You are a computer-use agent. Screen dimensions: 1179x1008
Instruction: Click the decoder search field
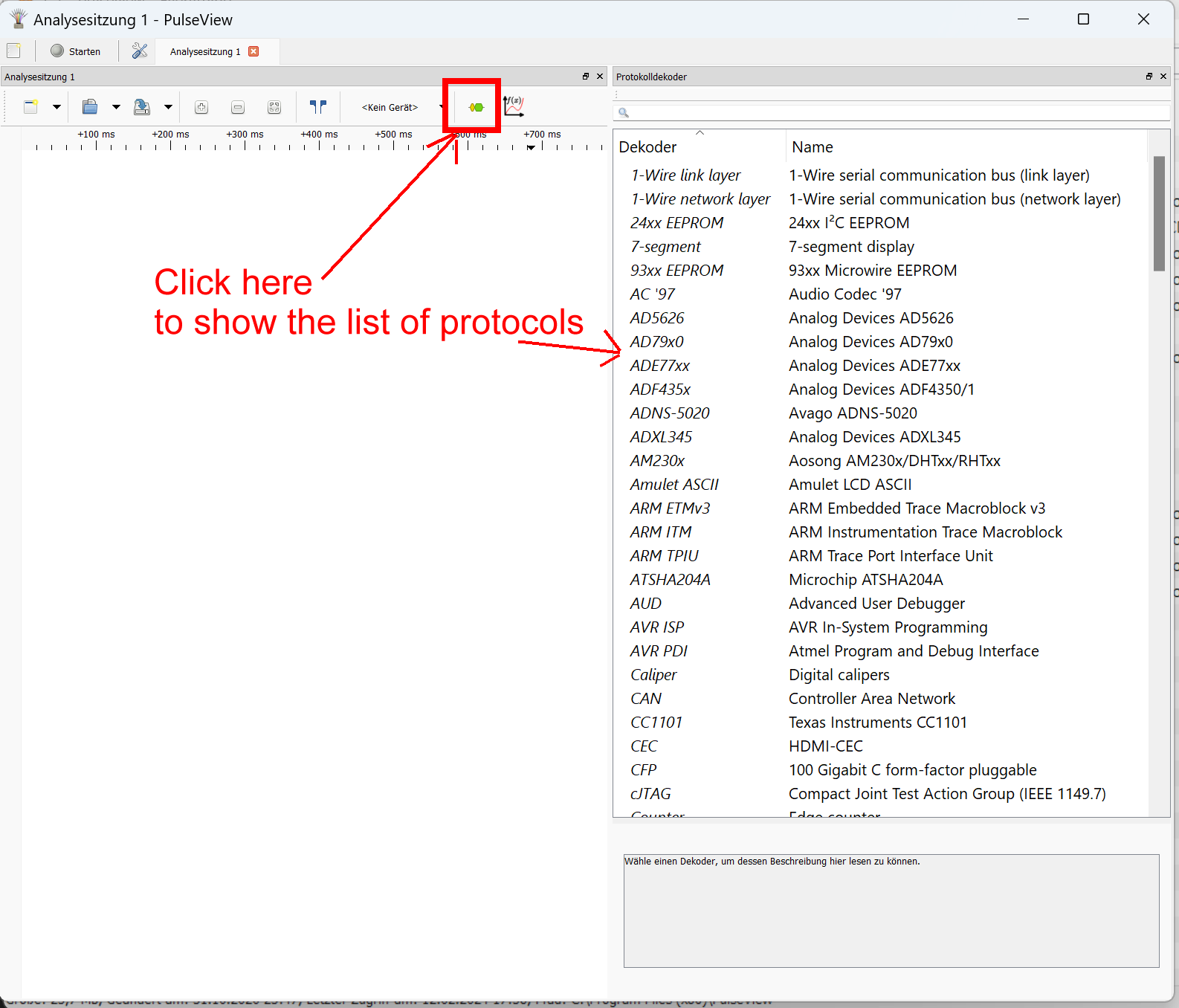892,112
